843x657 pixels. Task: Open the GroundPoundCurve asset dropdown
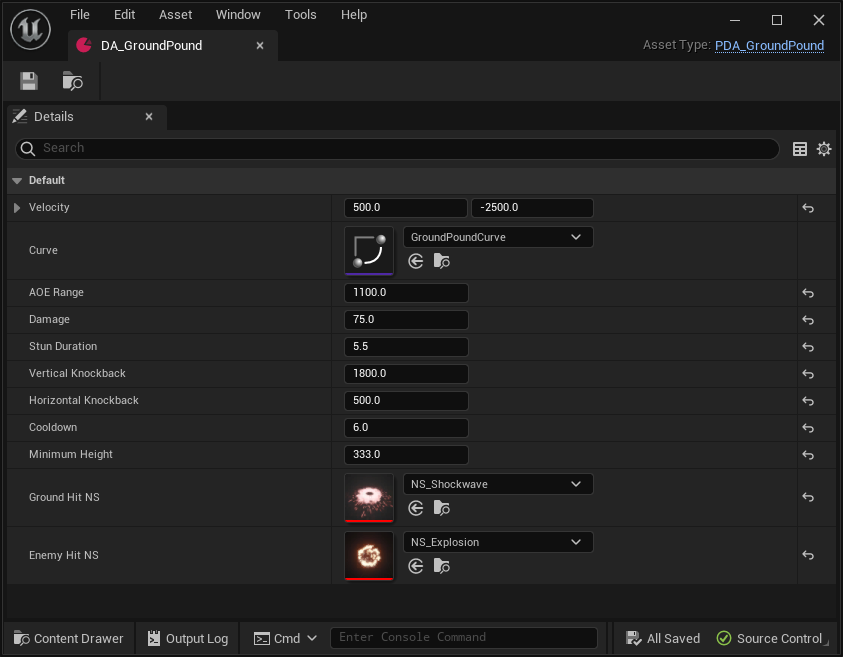498,237
